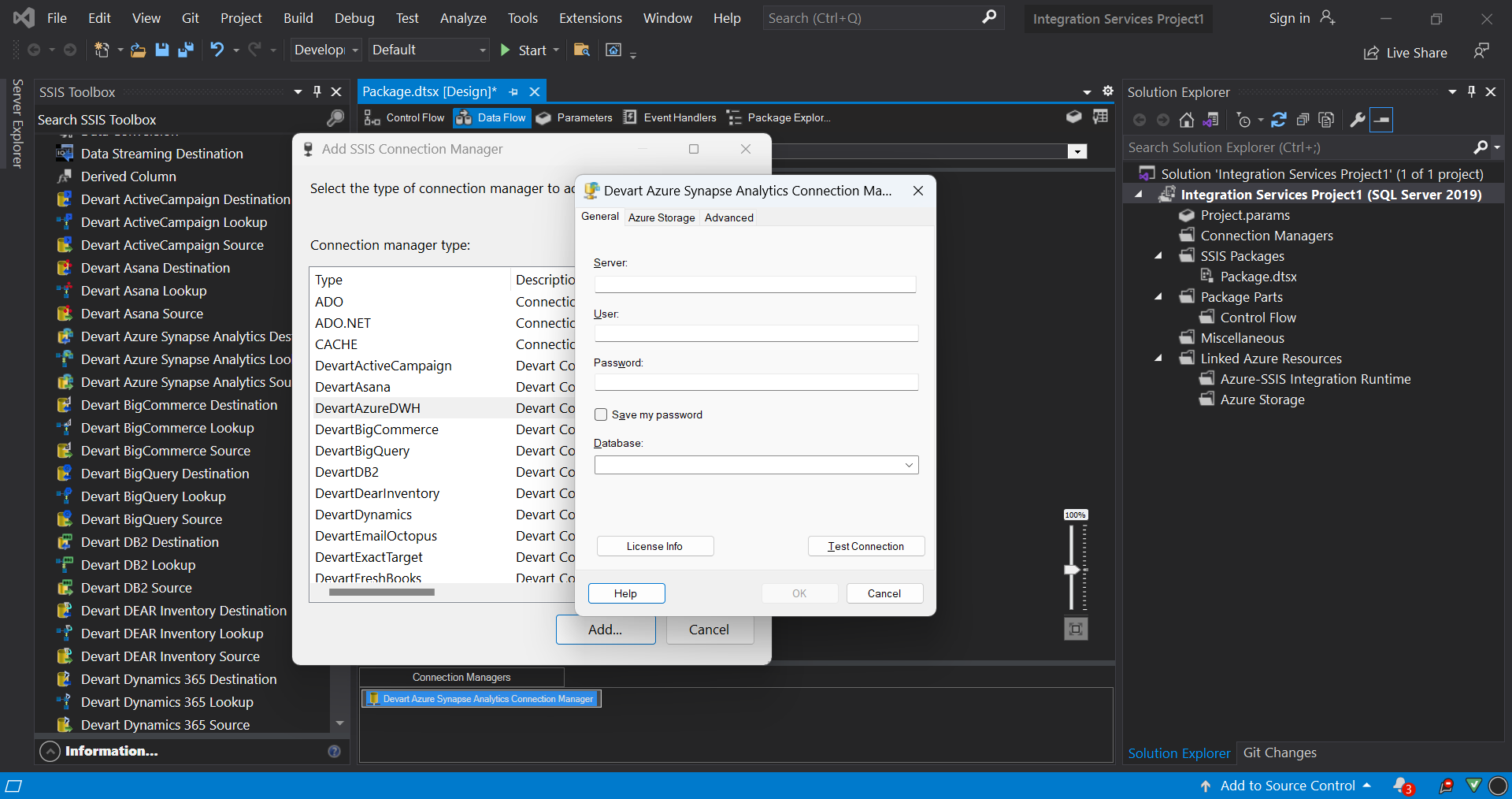Click the Information help question icon
1512x799 pixels.
[334, 751]
